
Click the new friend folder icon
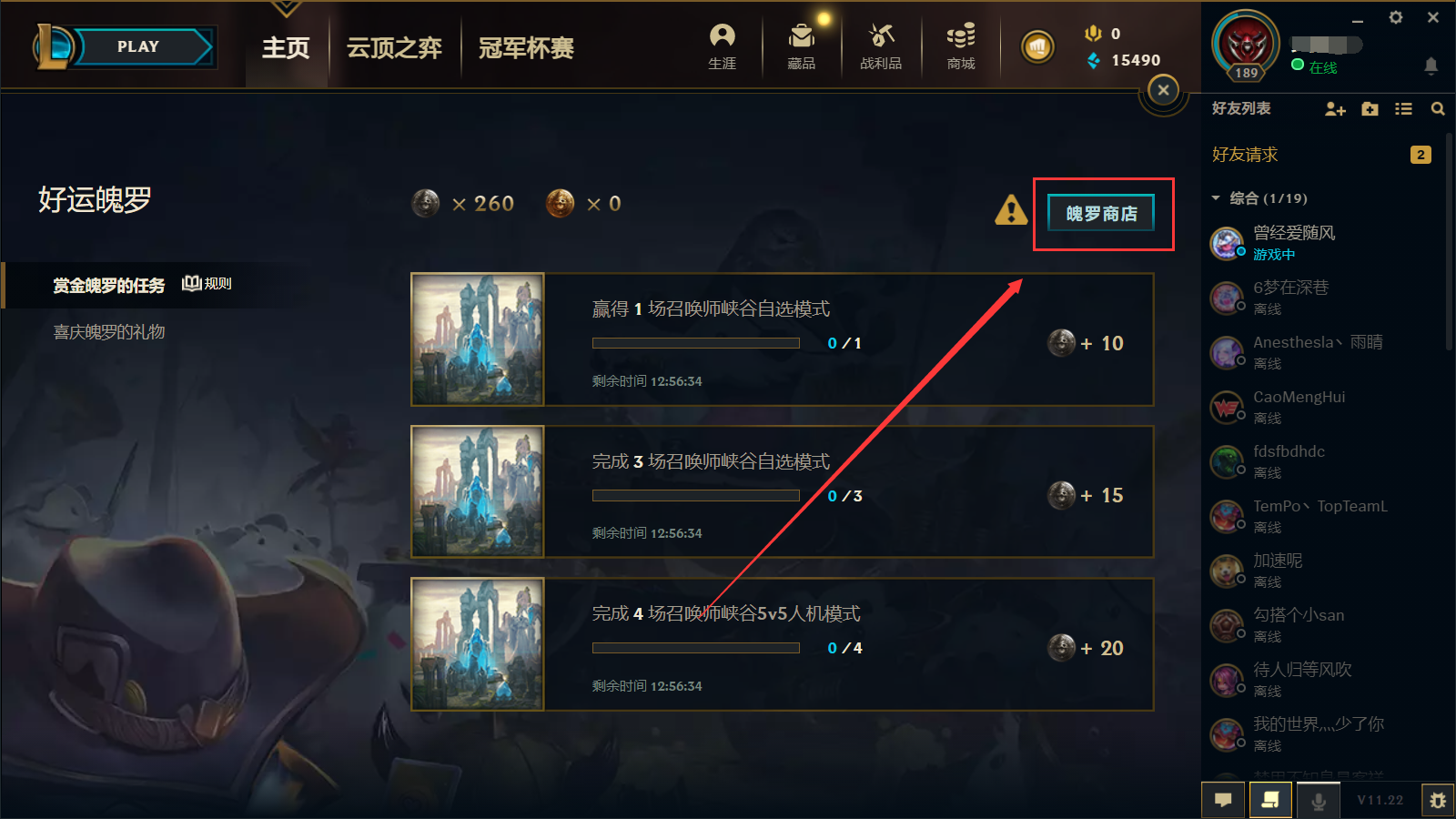click(1370, 109)
